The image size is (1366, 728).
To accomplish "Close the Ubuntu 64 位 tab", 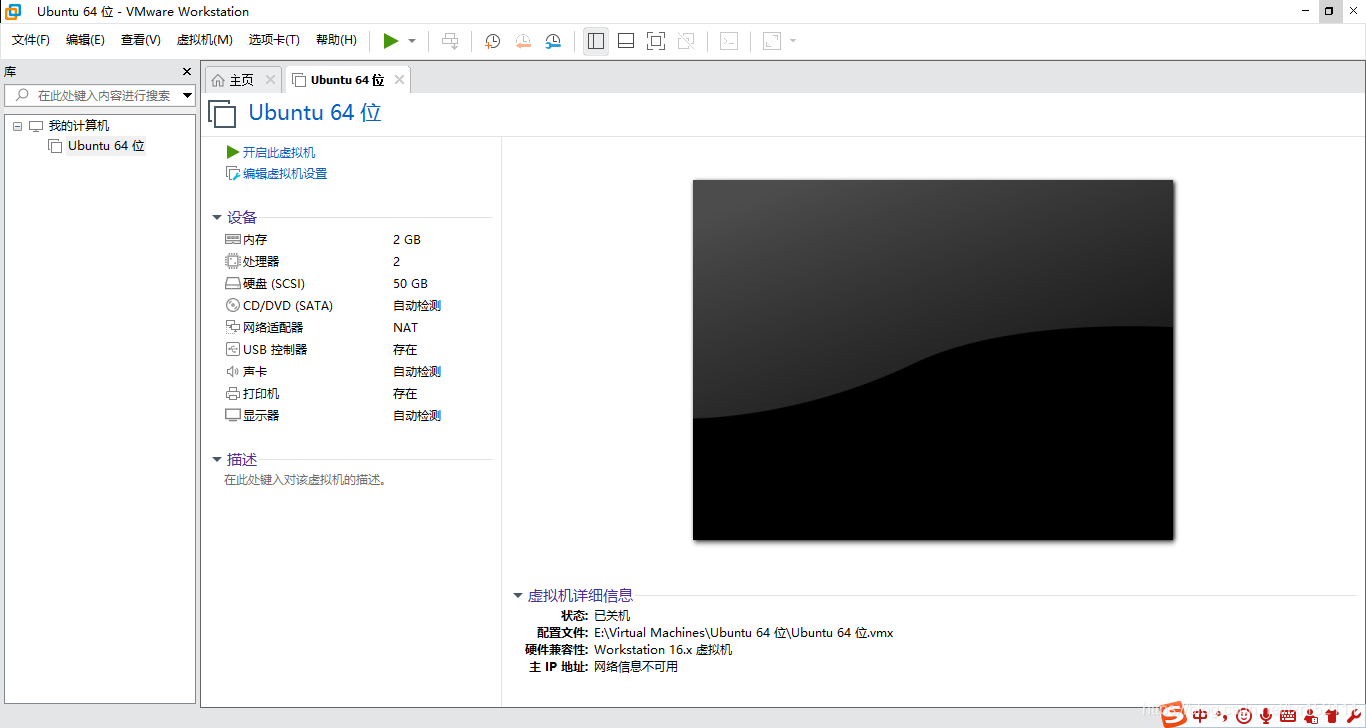I will click(x=399, y=80).
